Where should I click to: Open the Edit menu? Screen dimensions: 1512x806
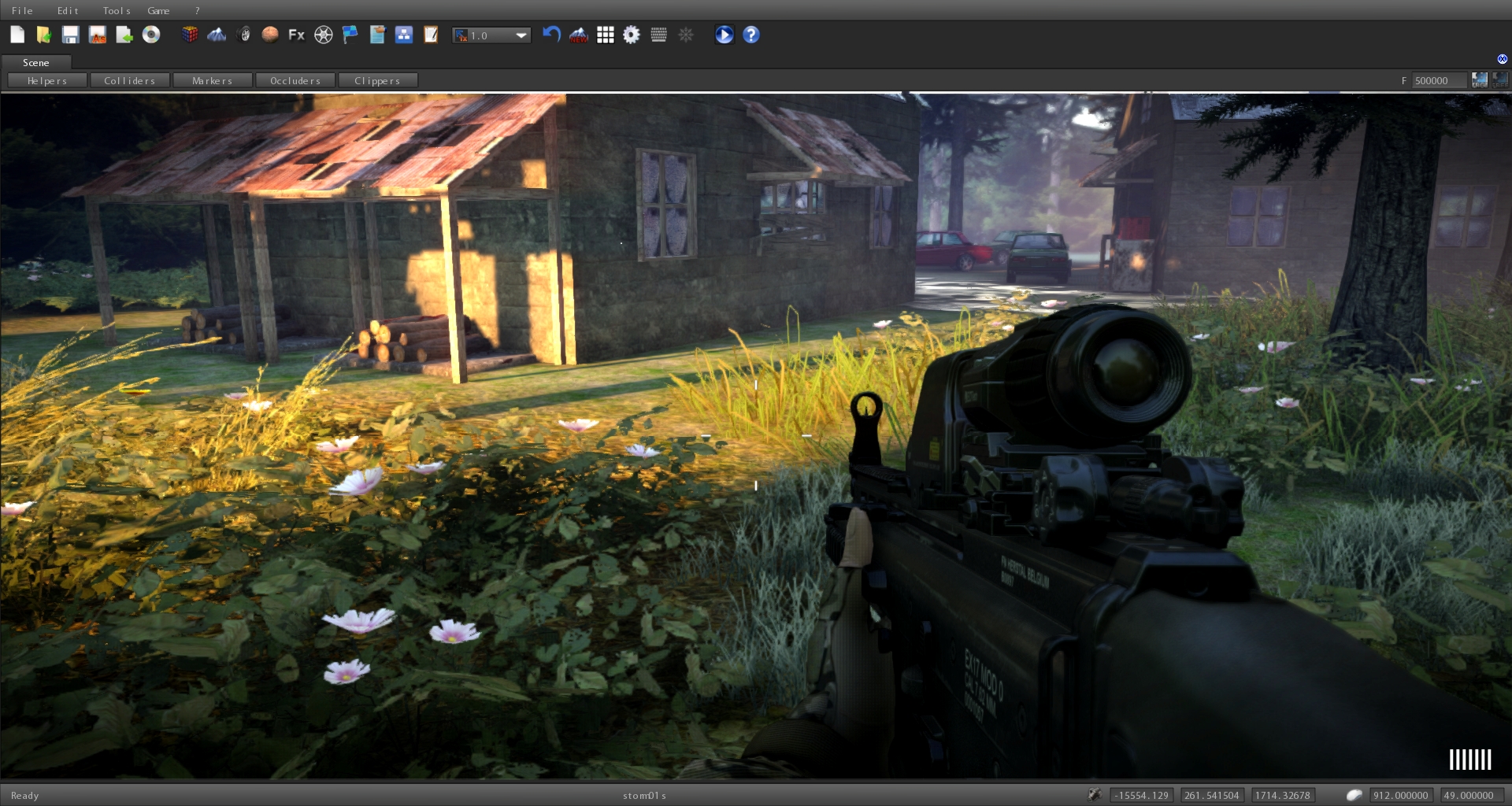(x=68, y=10)
